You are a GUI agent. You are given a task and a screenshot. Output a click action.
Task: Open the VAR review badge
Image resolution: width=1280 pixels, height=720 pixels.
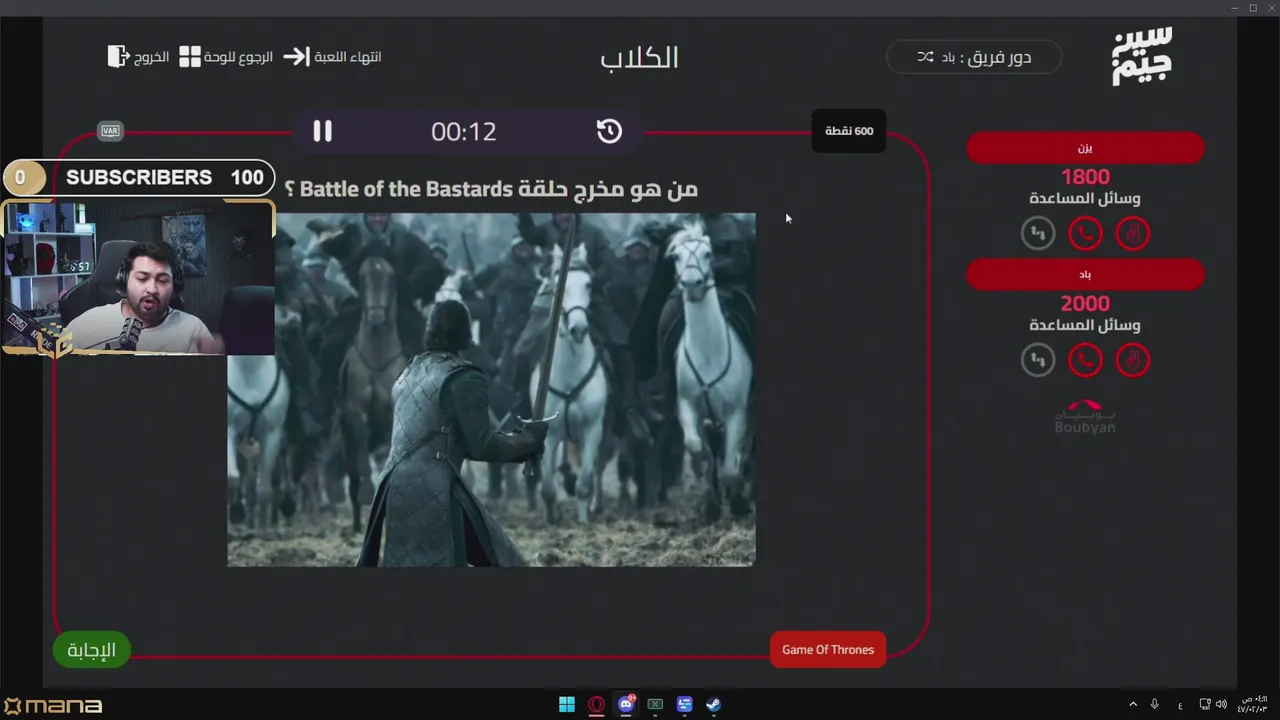pos(110,131)
